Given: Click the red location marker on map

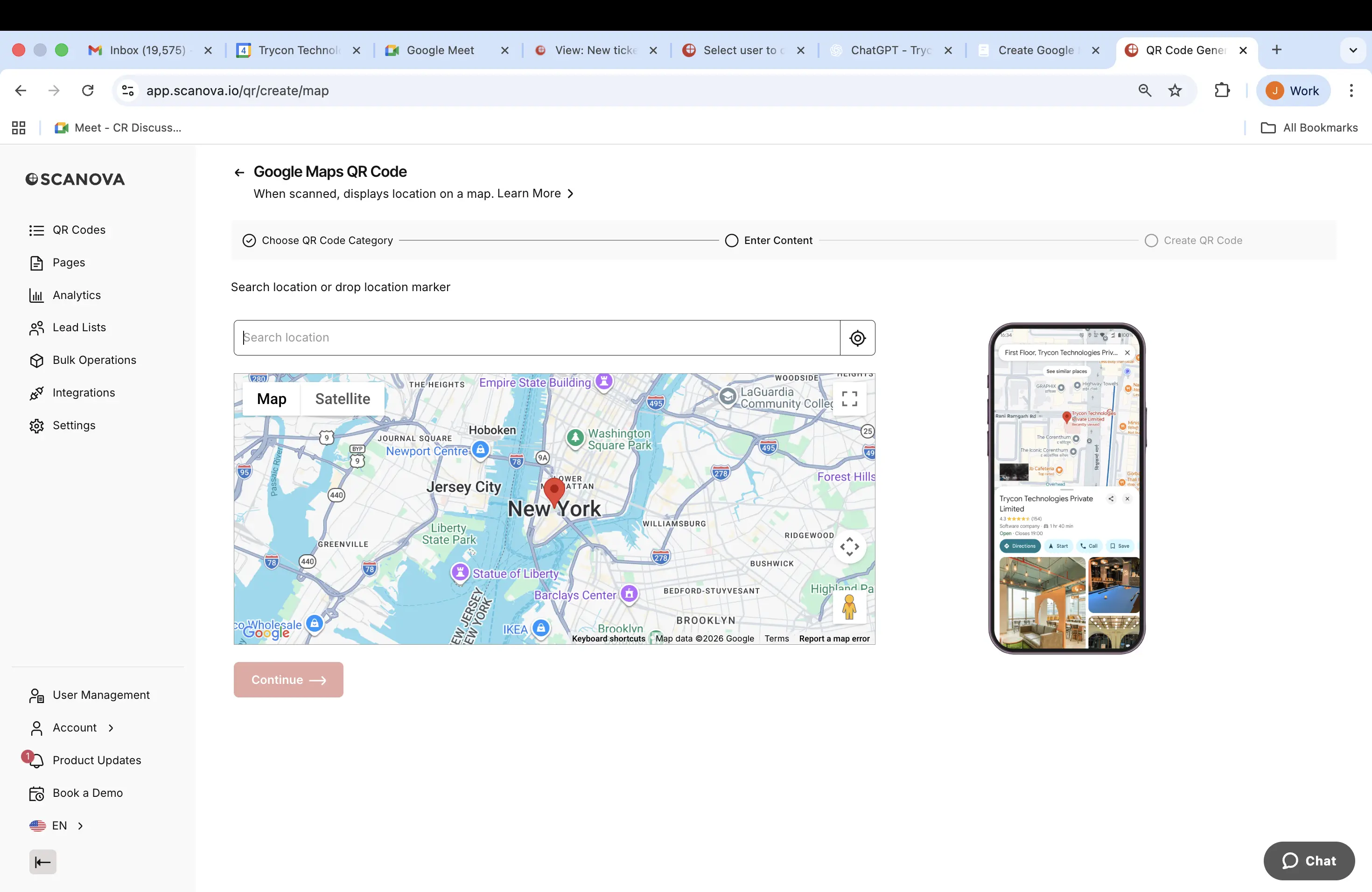Looking at the screenshot, I should pyautogui.click(x=554, y=492).
